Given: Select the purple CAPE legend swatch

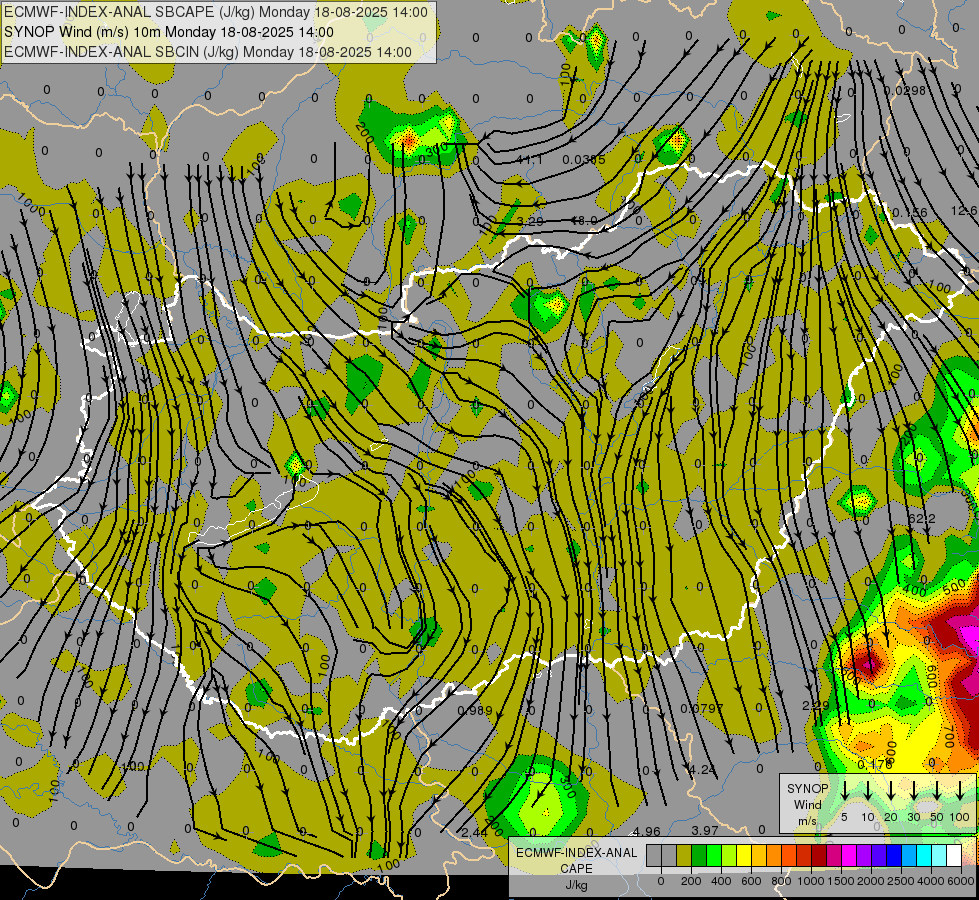Looking at the screenshot, I should (x=864, y=855).
